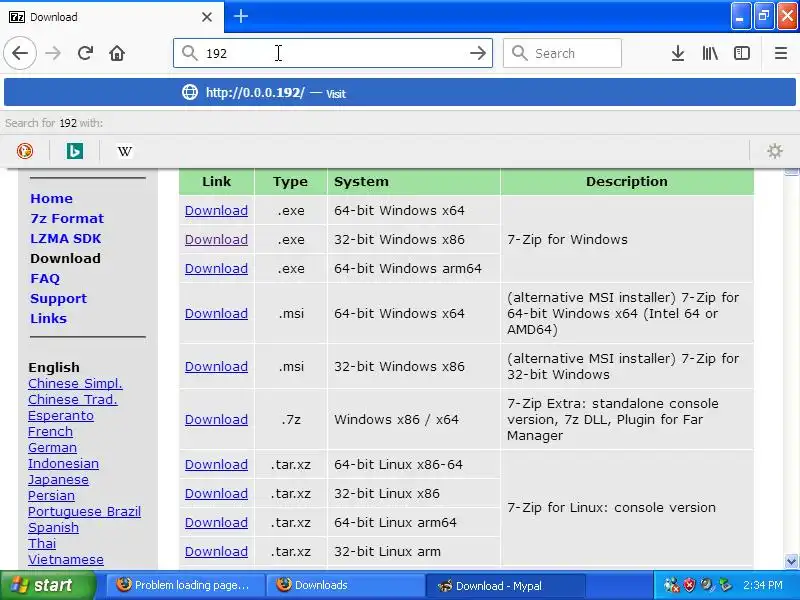Screen dimensions: 800x600
Task: Click the 7-Zip for Windows description cell
Action: pos(627,239)
